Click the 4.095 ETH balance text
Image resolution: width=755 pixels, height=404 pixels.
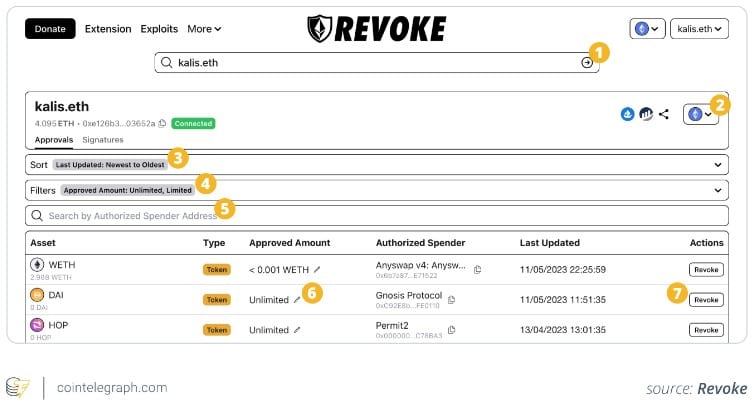pyautogui.click(x=54, y=124)
